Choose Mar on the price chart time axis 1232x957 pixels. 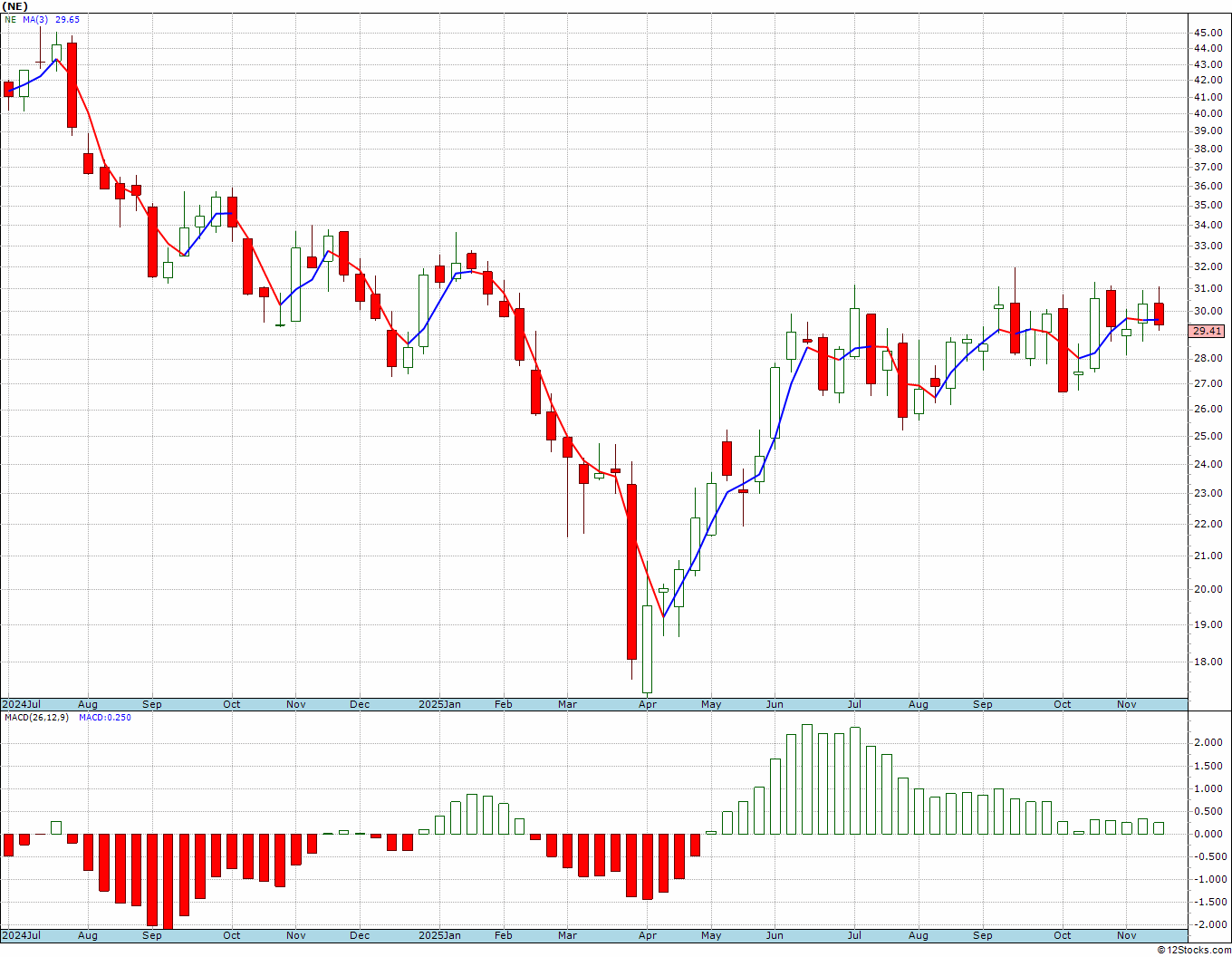click(567, 704)
